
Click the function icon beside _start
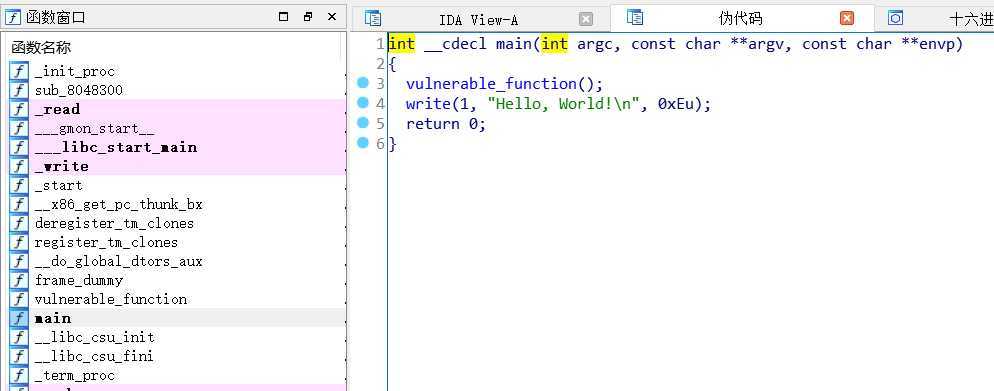click(19, 185)
